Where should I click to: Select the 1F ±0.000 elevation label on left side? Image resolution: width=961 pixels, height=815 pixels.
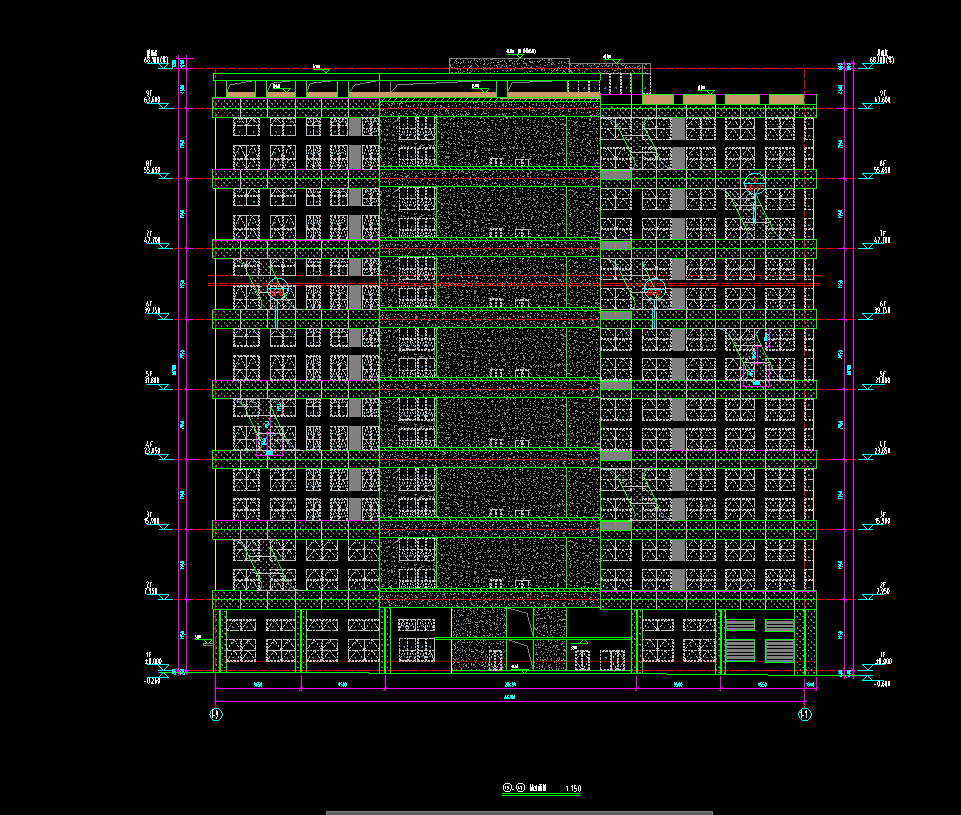[153, 659]
